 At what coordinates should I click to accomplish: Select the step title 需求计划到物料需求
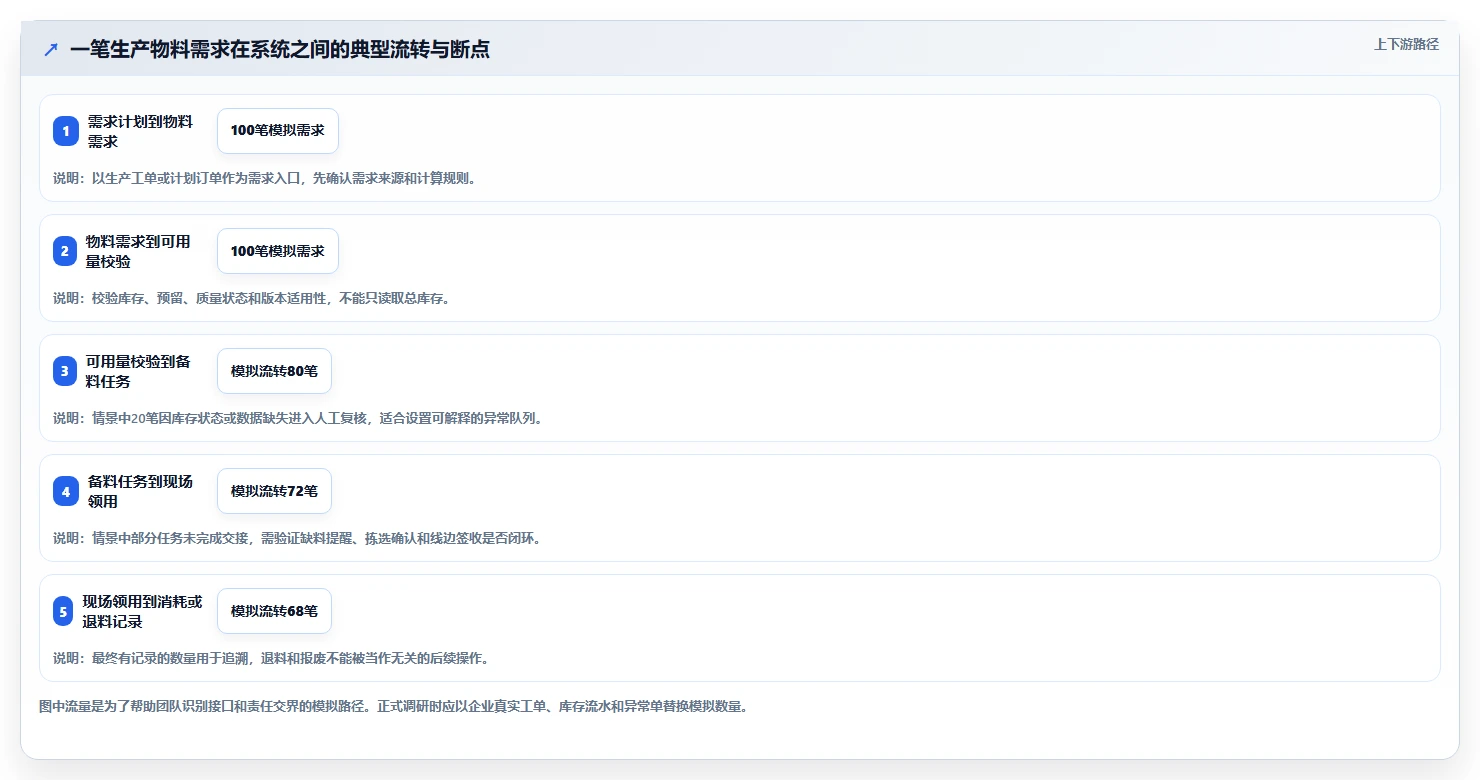click(x=140, y=131)
